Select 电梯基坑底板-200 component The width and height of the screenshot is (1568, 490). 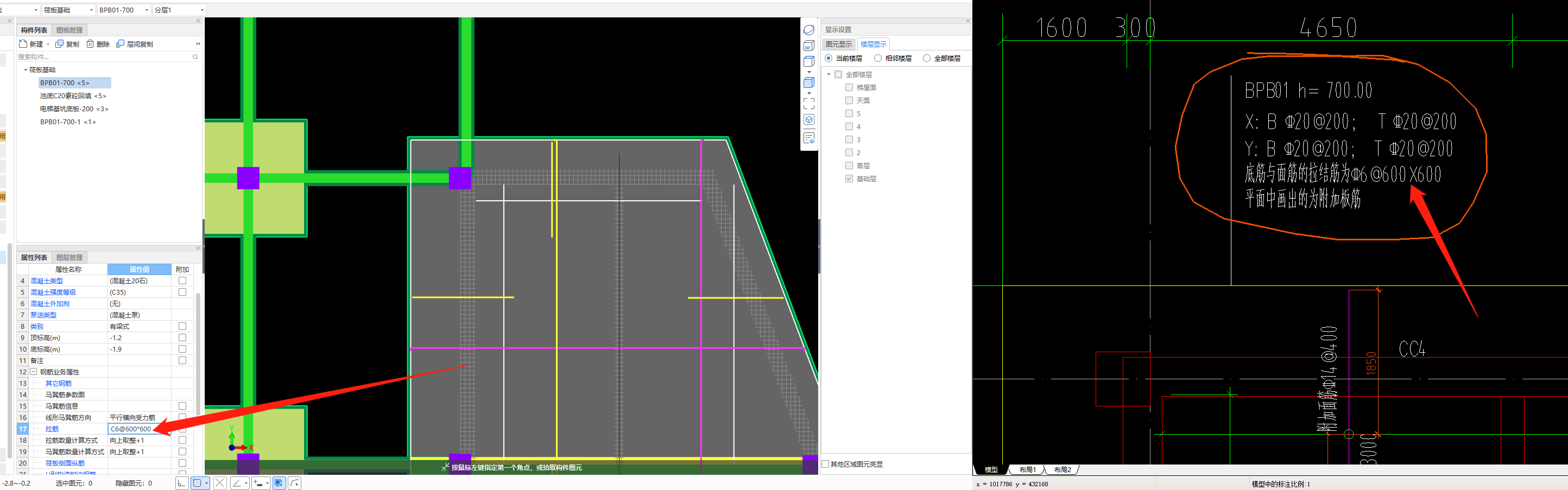pyautogui.click(x=74, y=109)
